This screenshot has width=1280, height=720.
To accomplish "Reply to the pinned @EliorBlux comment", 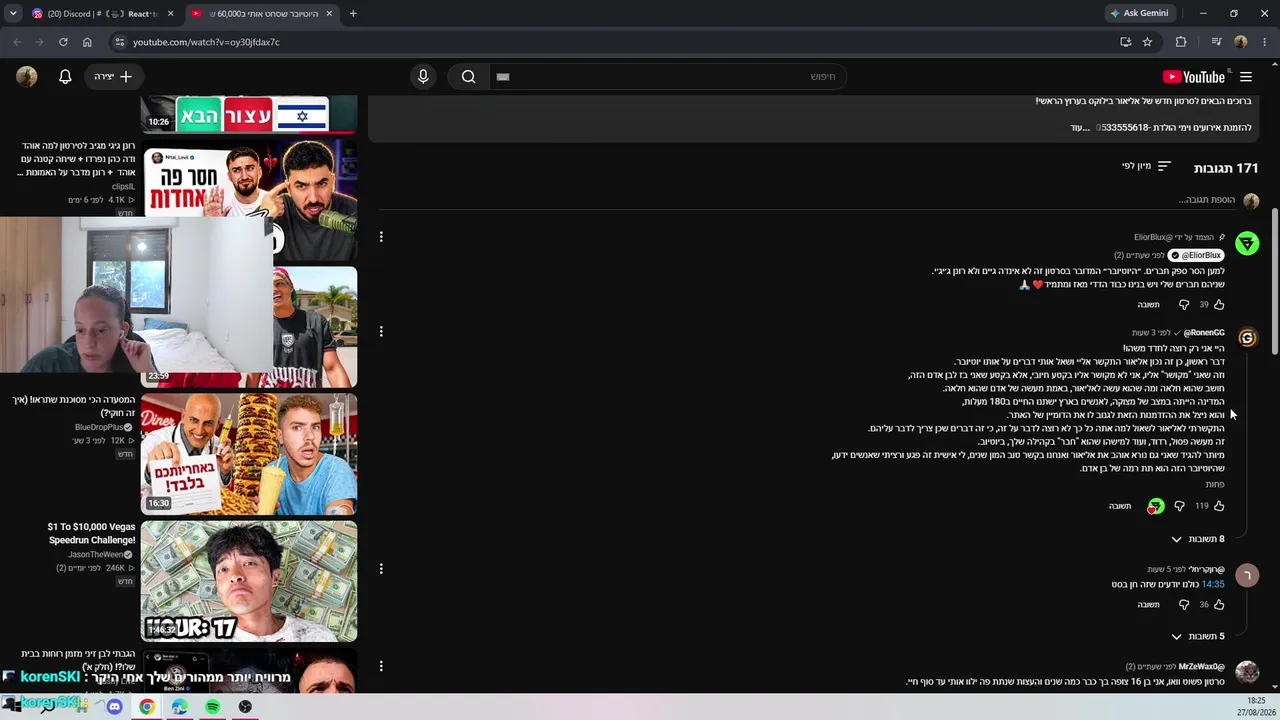I will coord(1148,304).
